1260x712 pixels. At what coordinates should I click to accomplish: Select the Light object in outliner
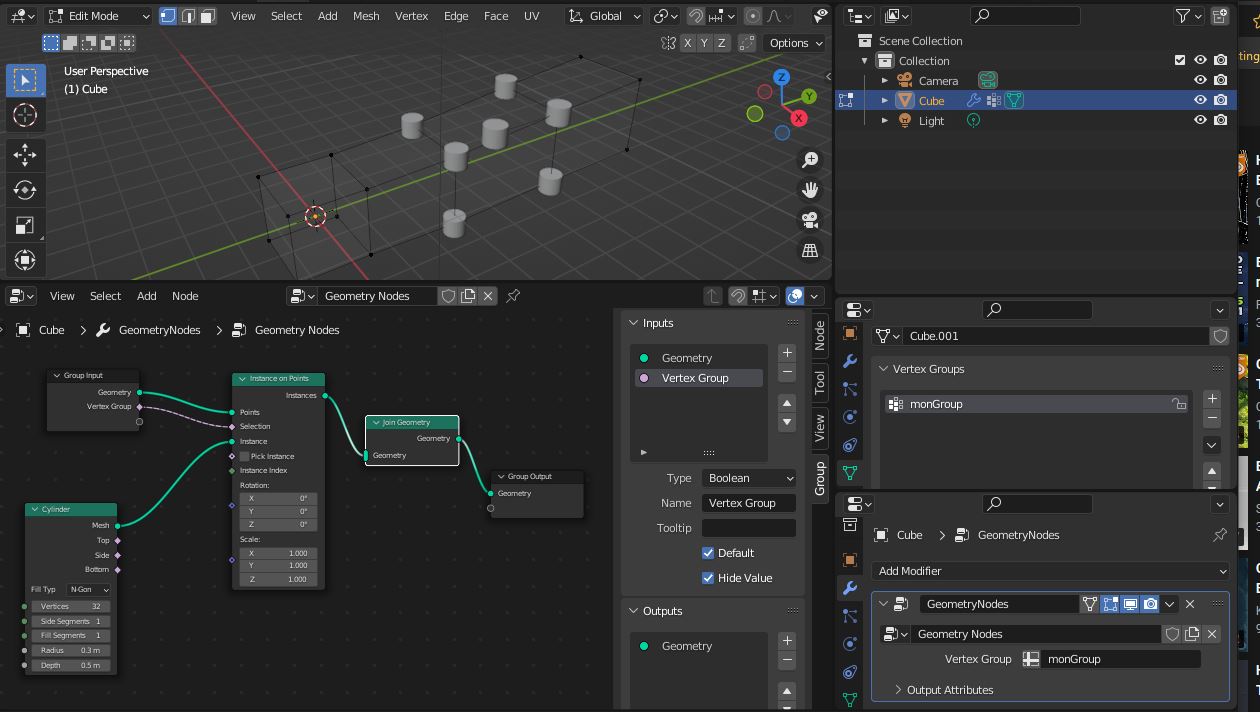pyautogui.click(x=931, y=120)
